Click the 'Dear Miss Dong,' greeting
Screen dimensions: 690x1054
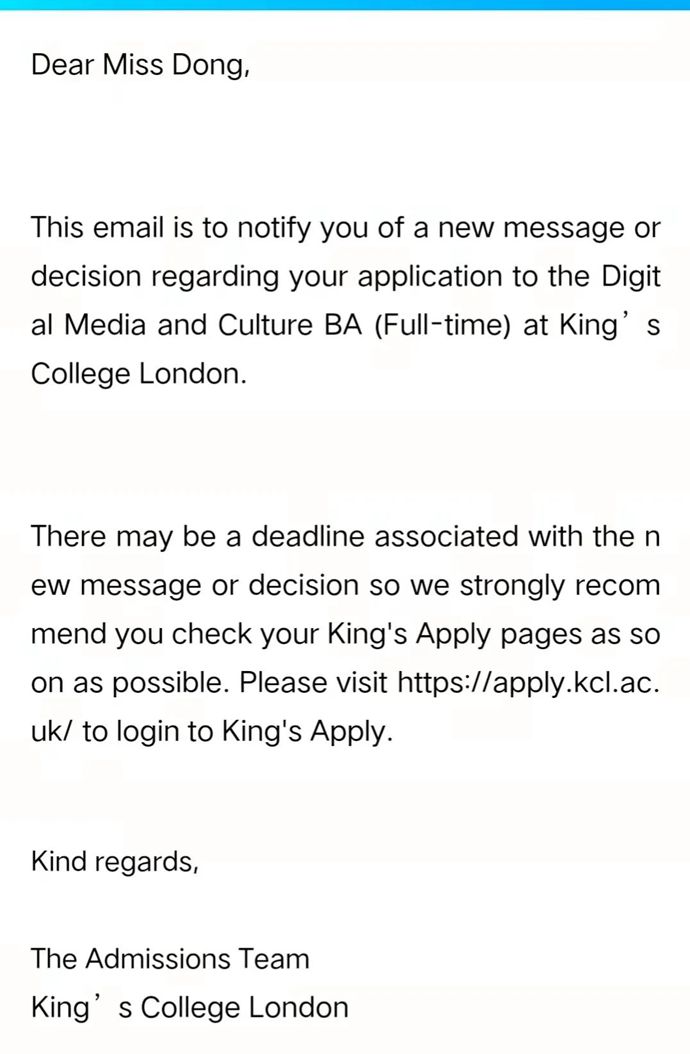[x=141, y=65]
